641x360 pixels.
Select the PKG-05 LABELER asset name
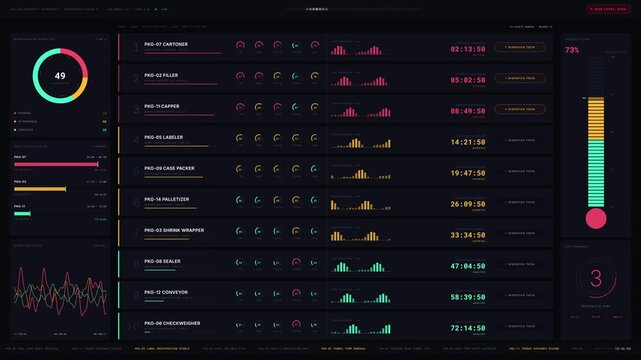point(164,137)
